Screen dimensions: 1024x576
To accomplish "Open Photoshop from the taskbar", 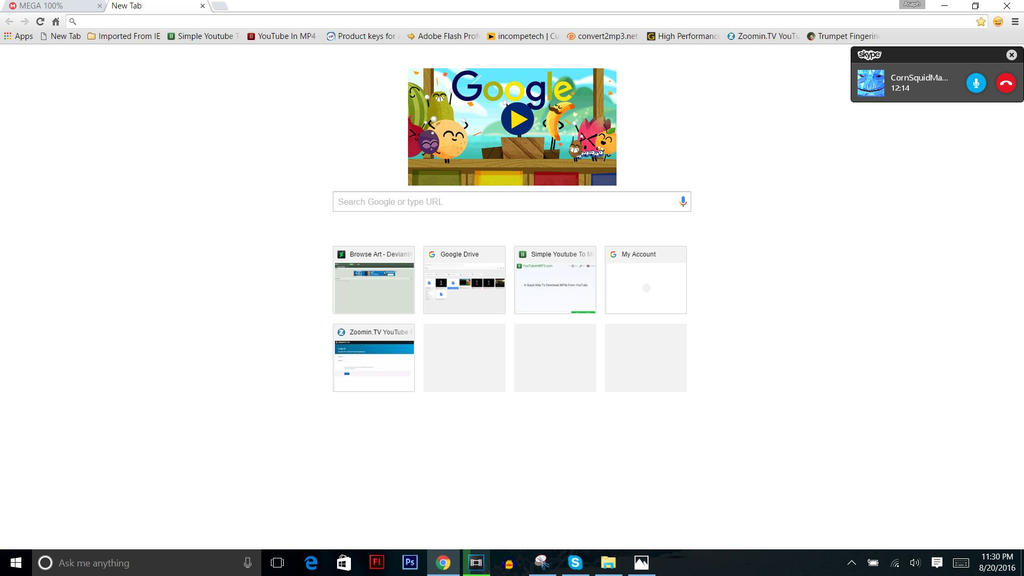I will [410, 562].
